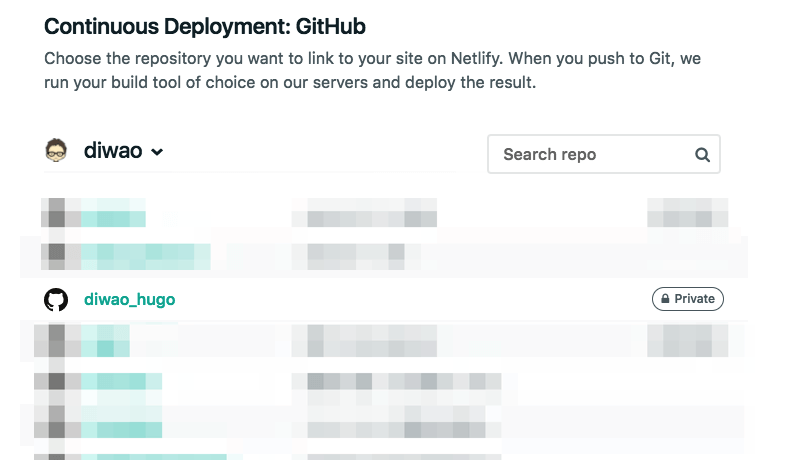Image resolution: width=793 pixels, height=460 pixels.
Task: Open the diwao account name selector
Action: (x=112, y=152)
